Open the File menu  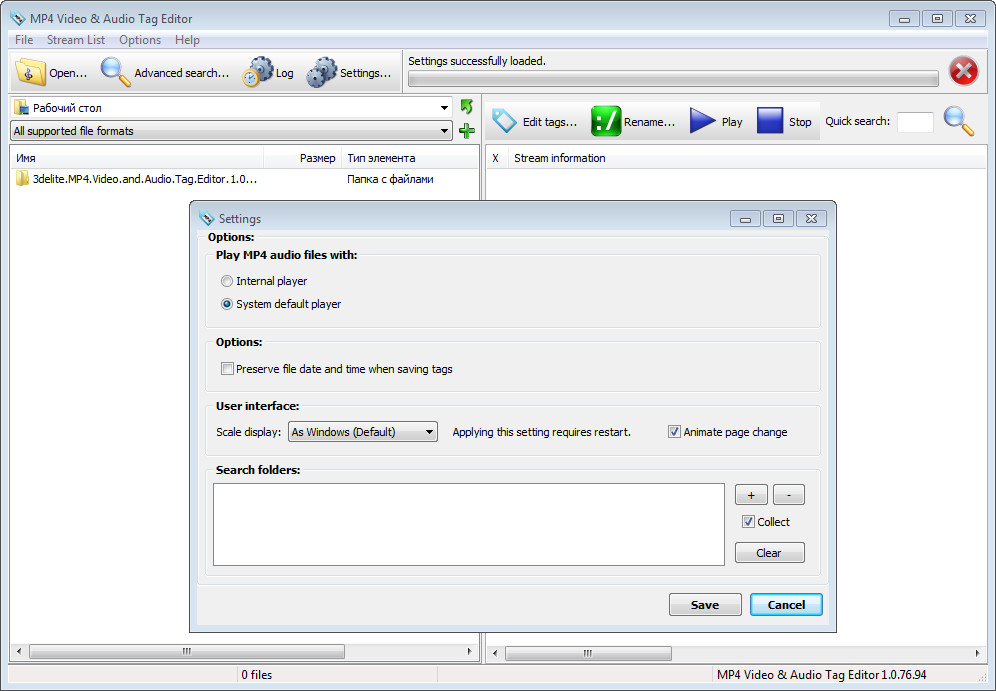pos(24,39)
